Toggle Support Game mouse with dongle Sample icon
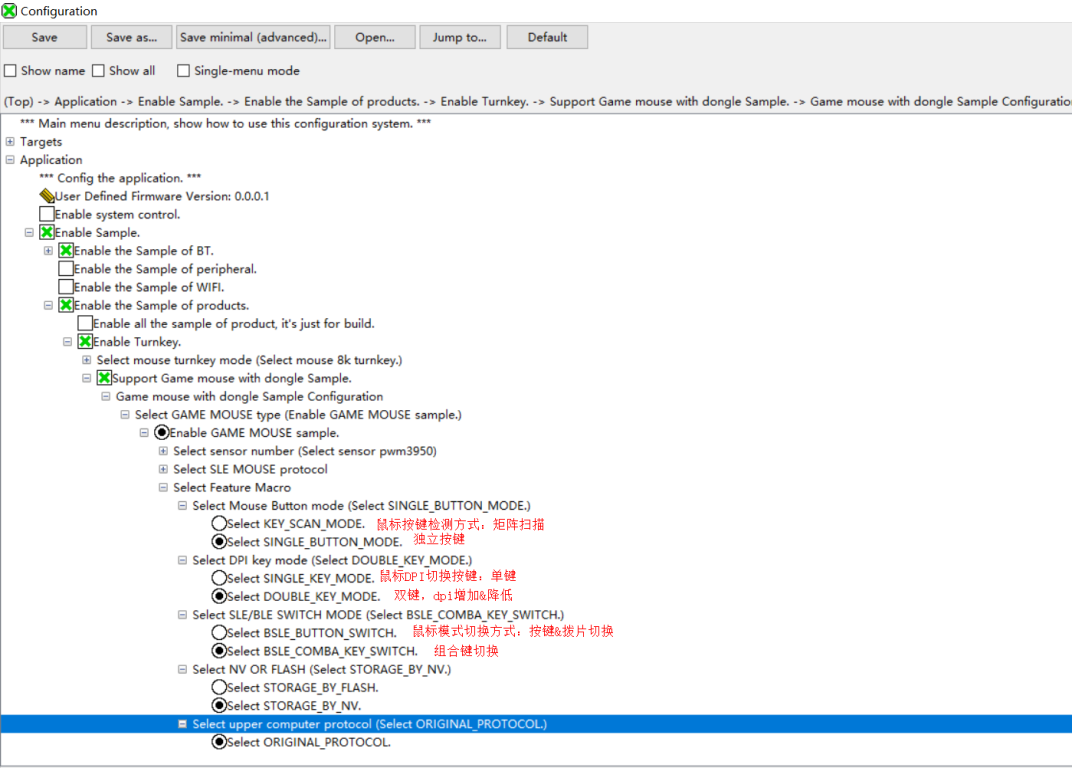 pos(104,378)
